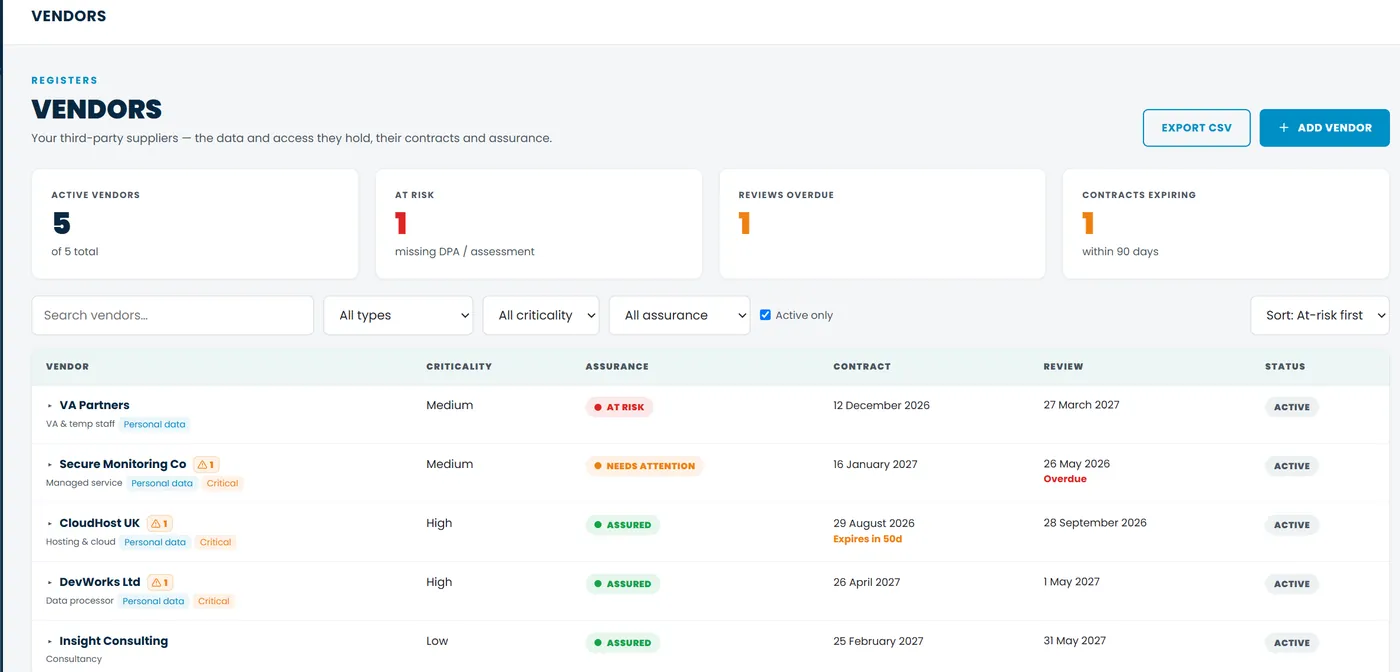This screenshot has height=672, width=1400.
Task: Expand the DevWorks Ltd row
Action: click(x=50, y=583)
